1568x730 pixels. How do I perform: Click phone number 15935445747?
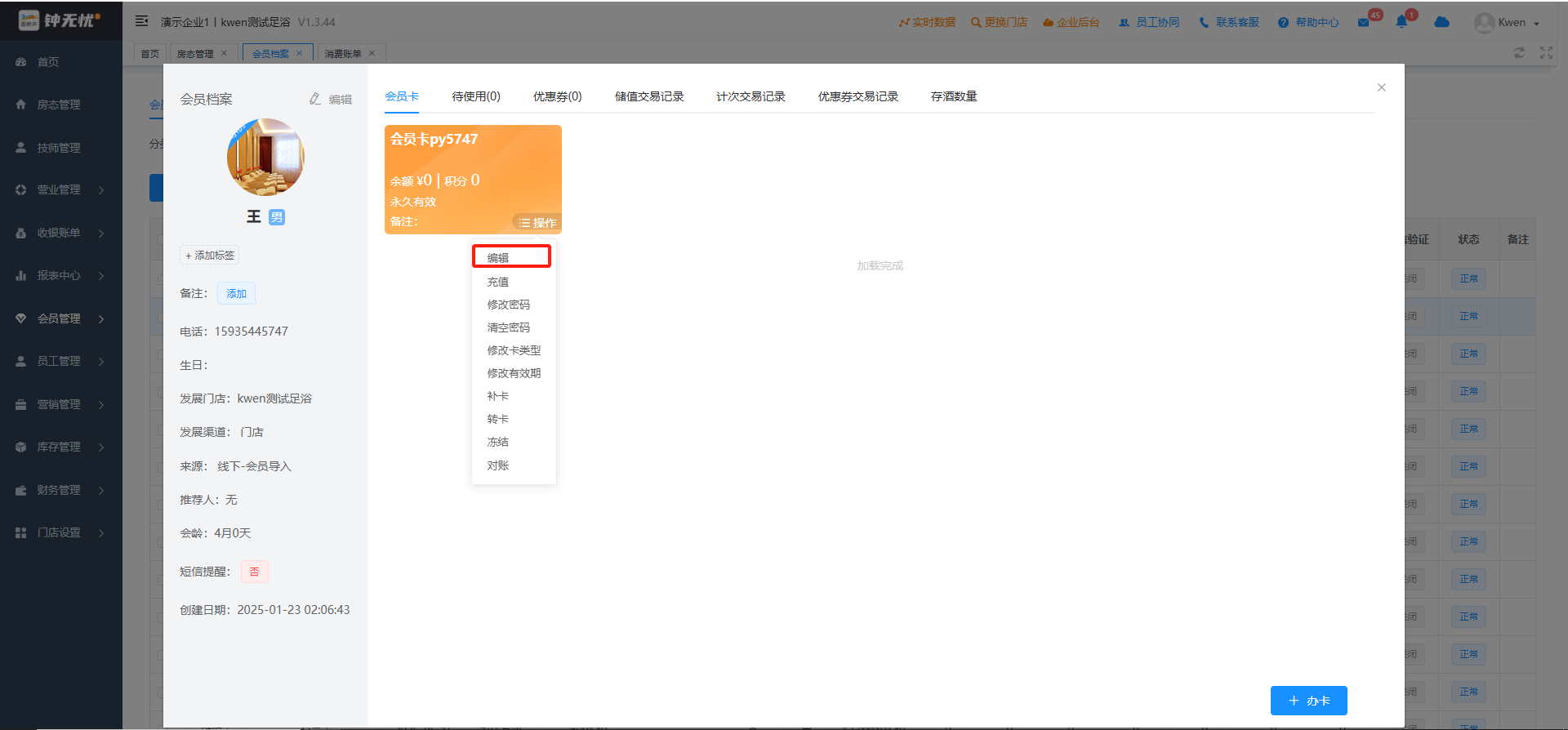(x=252, y=332)
